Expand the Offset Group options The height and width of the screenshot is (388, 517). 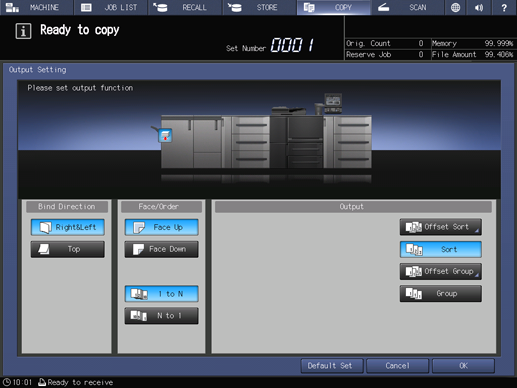pos(441,271)
